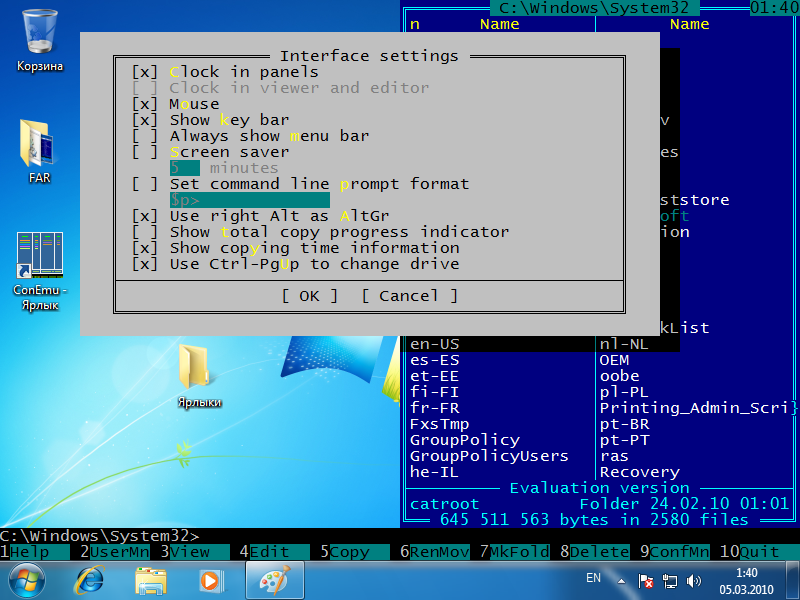Toggle the Clock in panels checkbox

pyautogui.click(x=145, y=72)
